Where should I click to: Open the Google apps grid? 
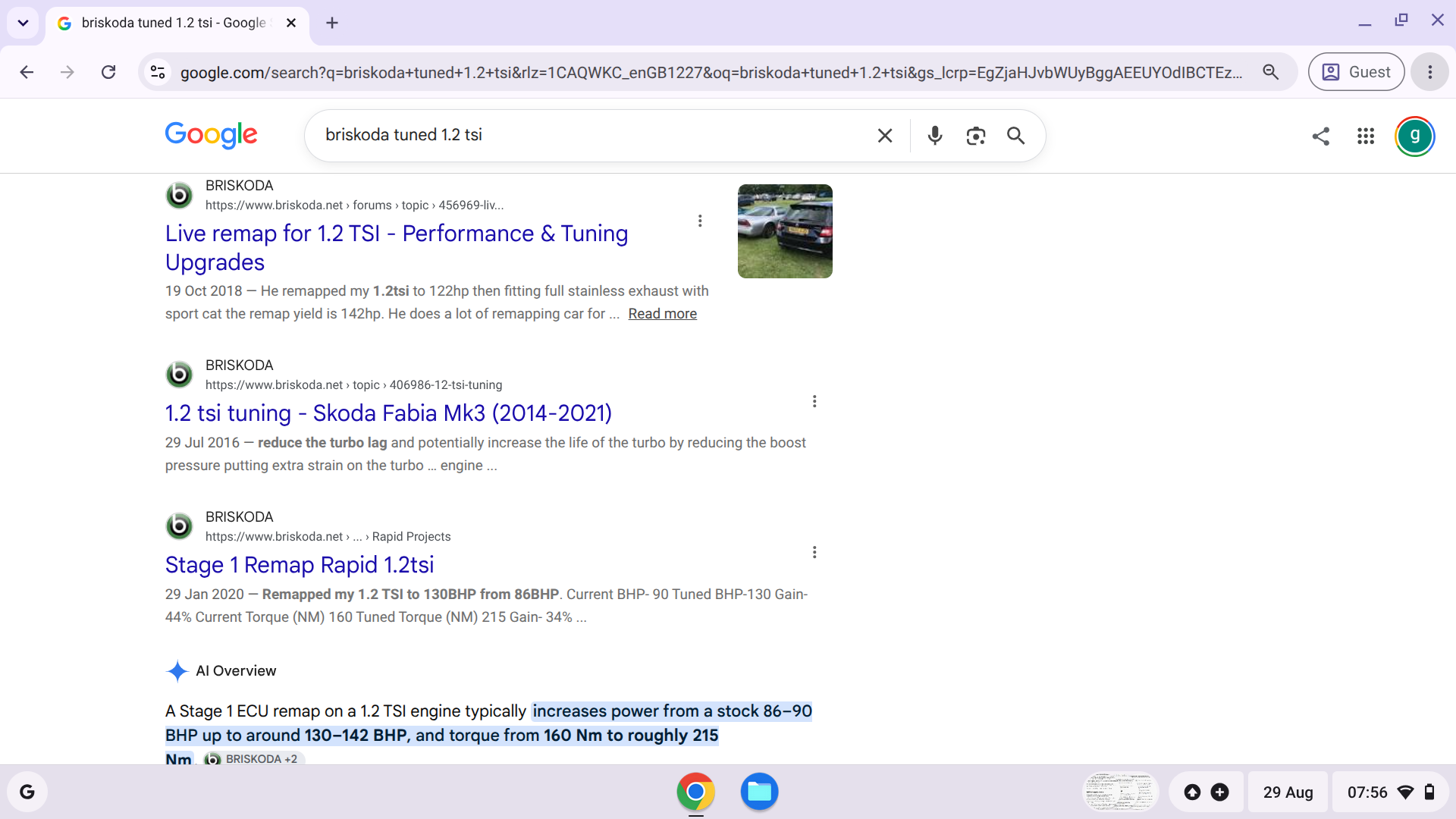coord(1366,136)
